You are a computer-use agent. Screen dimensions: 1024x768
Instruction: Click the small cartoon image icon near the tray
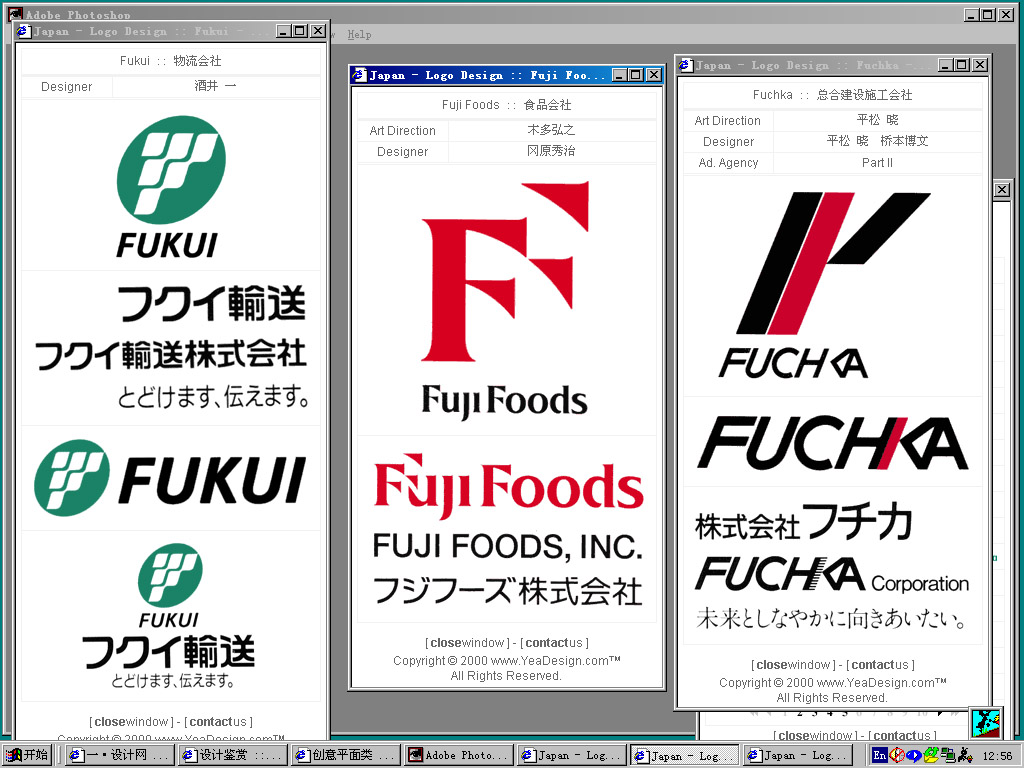coord(985,723)
